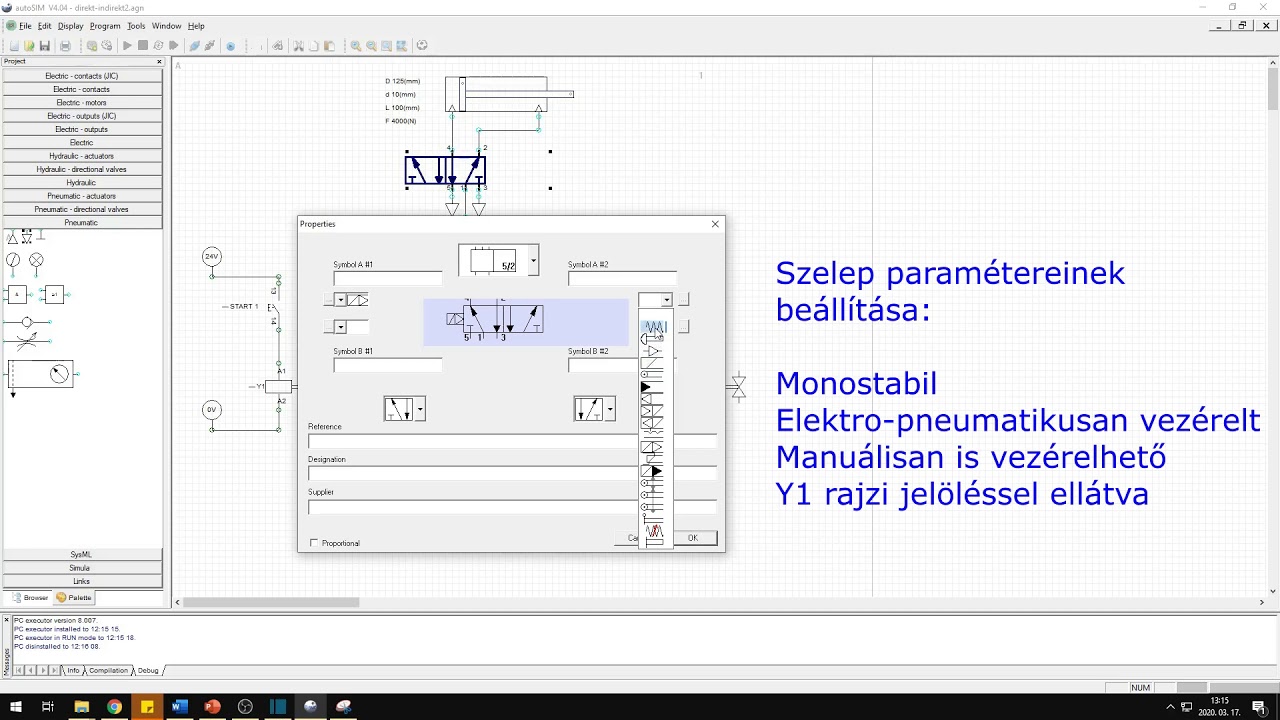Open Google Chrome from the taskbar
Viewport: 1280px width, 720px height.
(x=114, y=707)
